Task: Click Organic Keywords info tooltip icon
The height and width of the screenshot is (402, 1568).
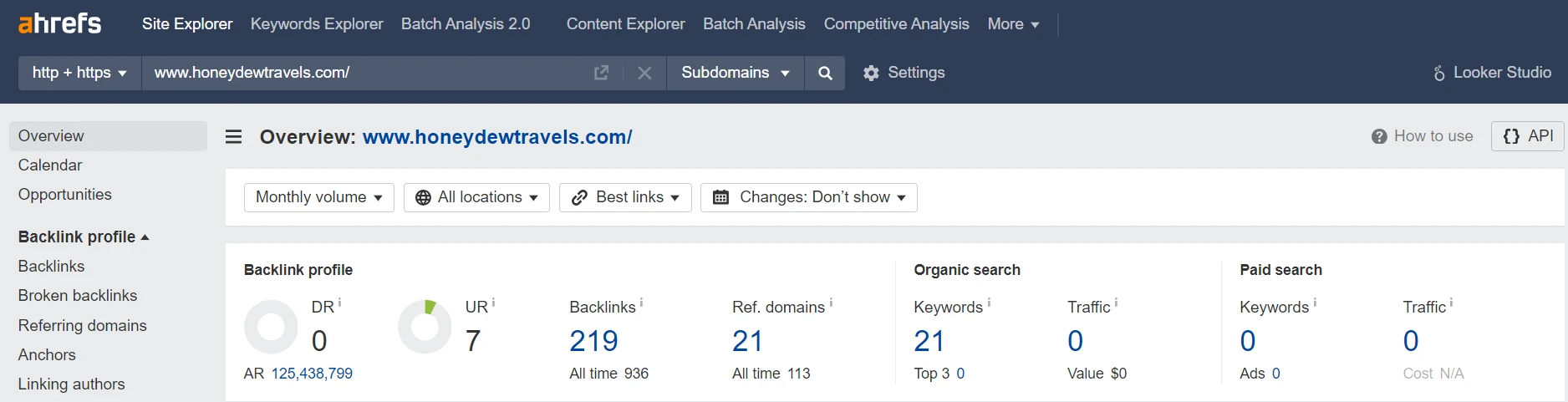Action: tap(989, 303)
